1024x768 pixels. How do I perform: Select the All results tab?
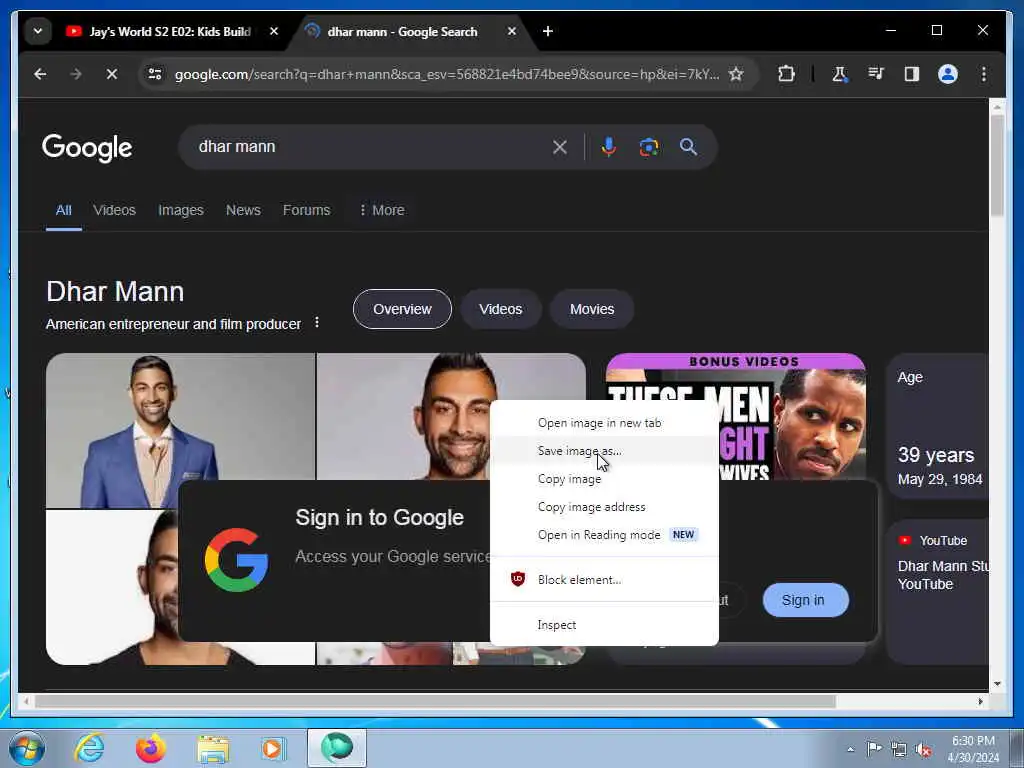[63, 210]
